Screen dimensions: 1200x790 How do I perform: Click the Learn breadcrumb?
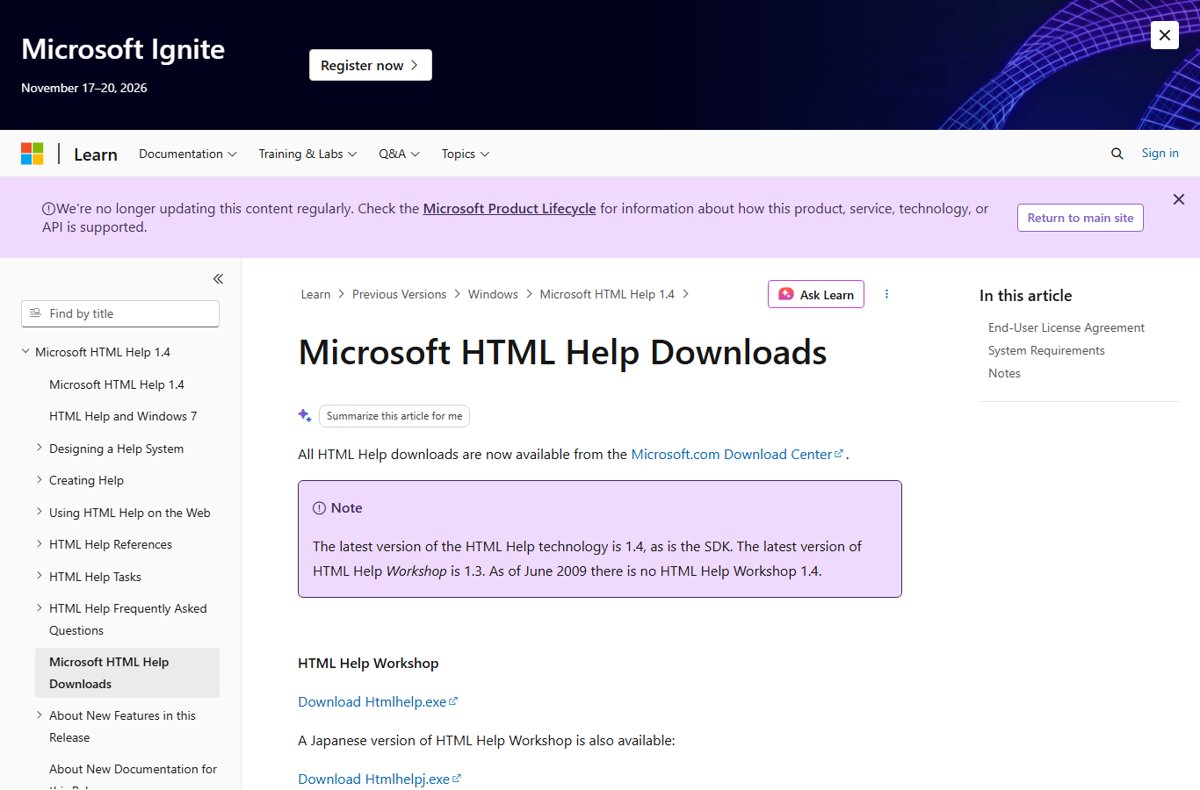click(316, 294)
